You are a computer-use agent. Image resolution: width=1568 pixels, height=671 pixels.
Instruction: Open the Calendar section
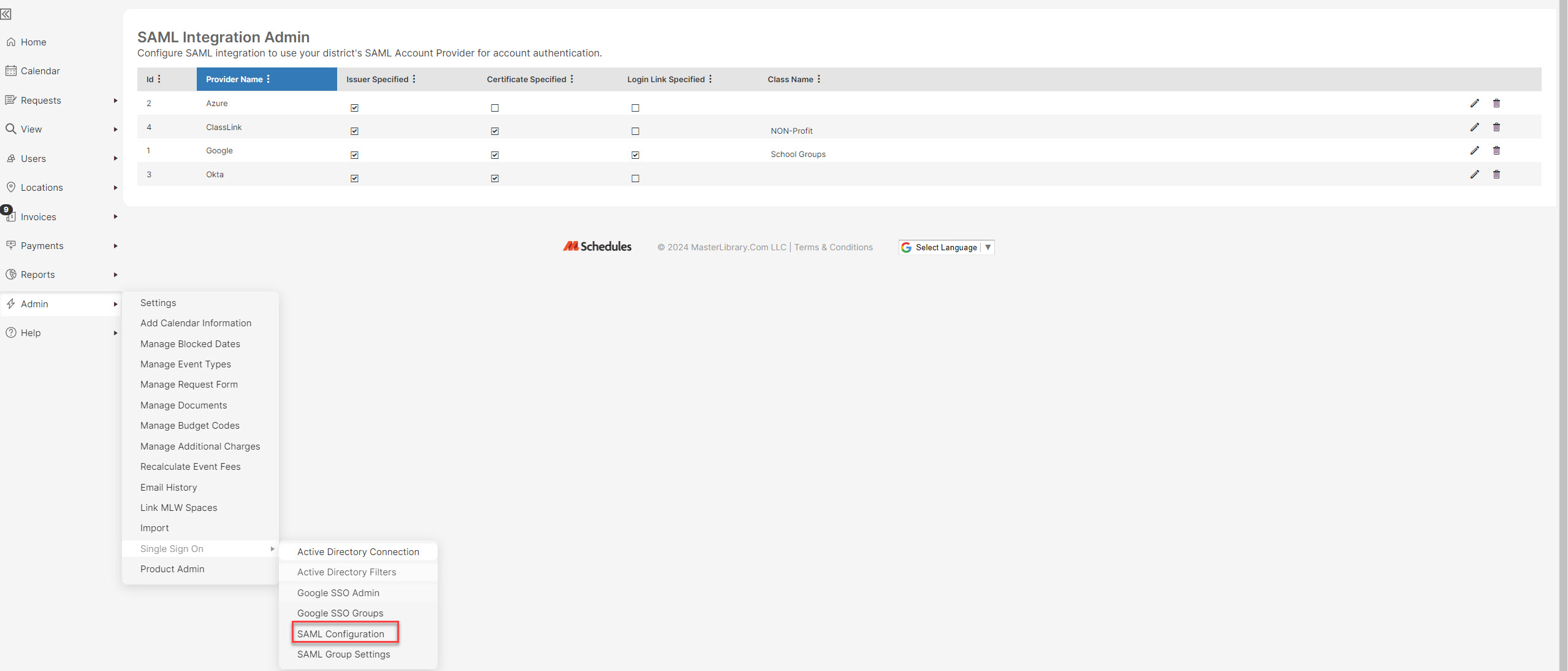tap(40, 71)
